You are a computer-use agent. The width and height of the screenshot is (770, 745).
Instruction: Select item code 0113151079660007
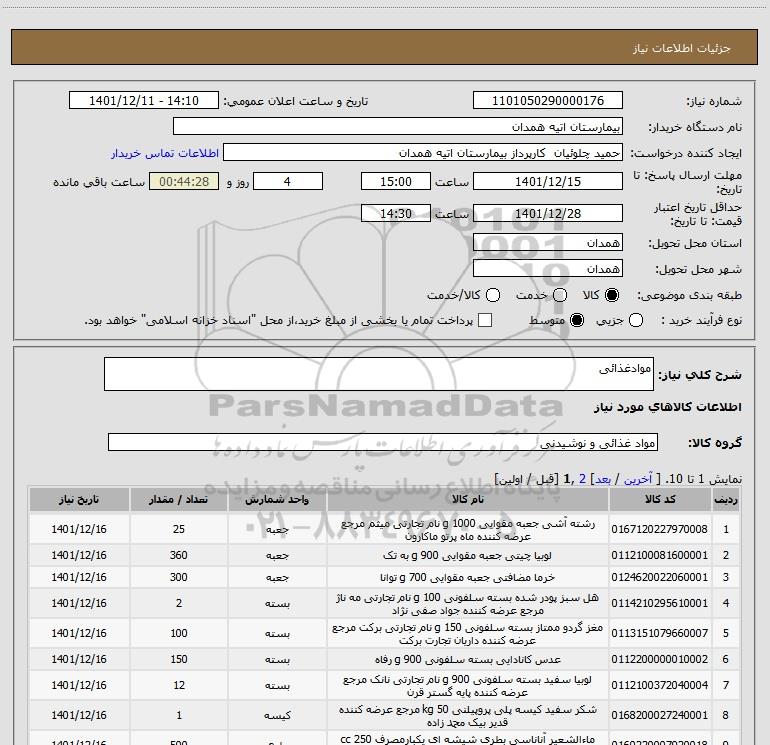click(x=660, y=634)
